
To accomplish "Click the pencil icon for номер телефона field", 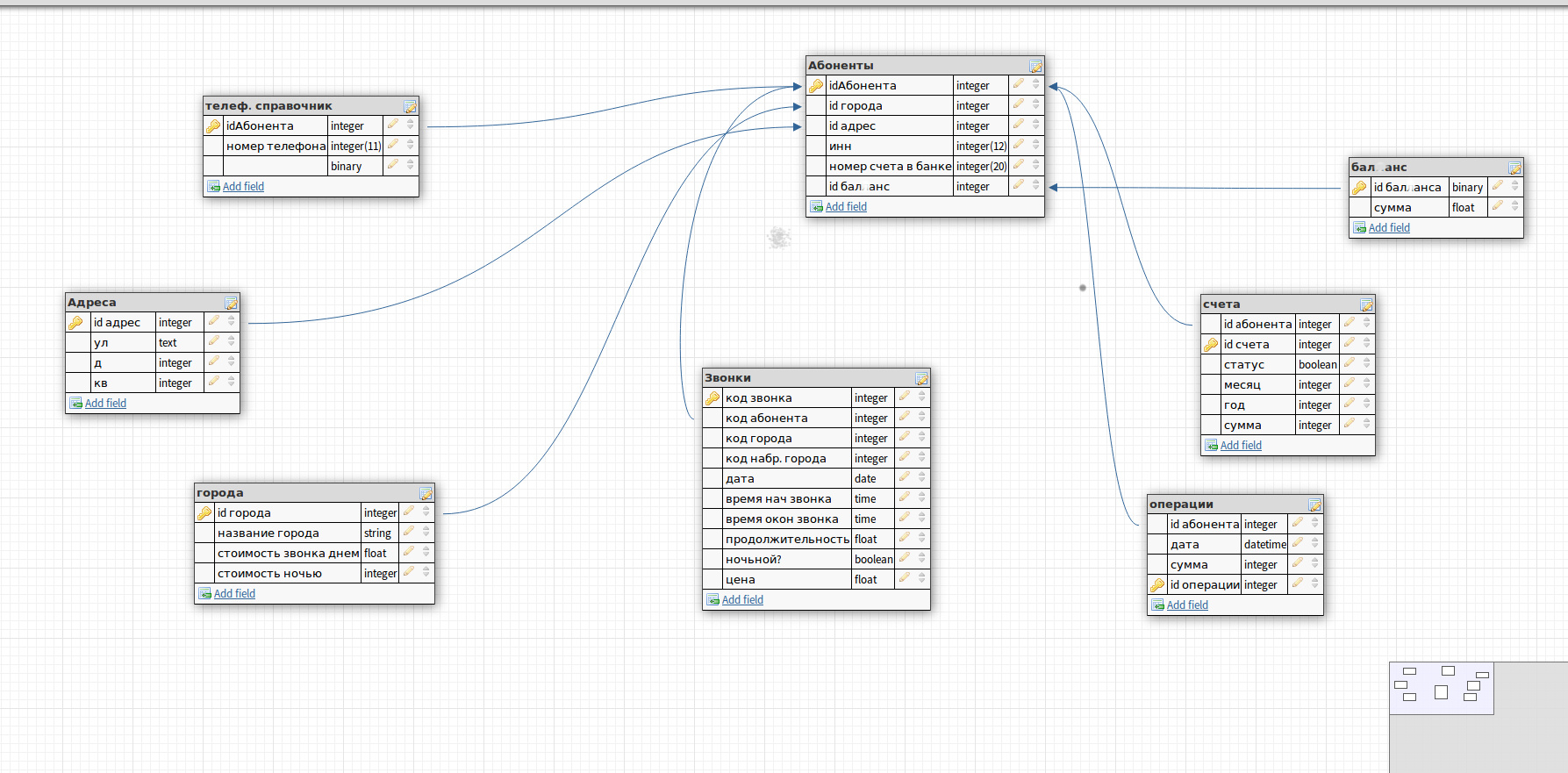I will (x=393, y=145).
